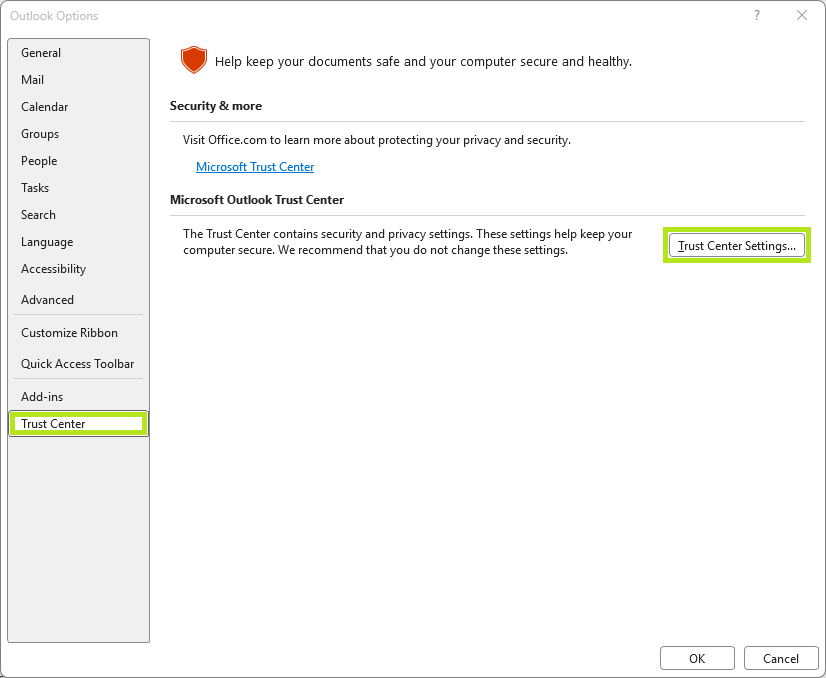Open the Microsoft Trust Center link
The height and width of the screenshot is (678, 826).
click(255, 167)
